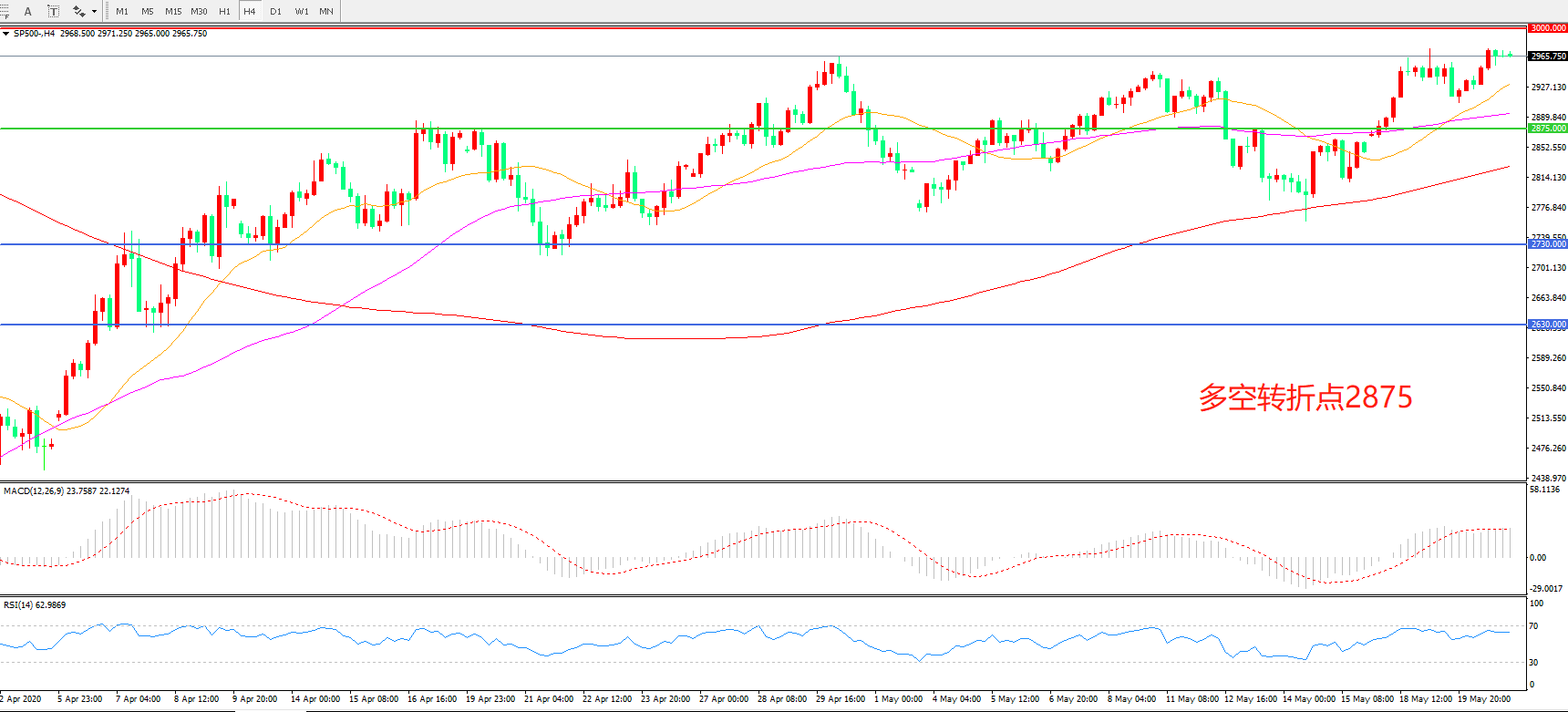Select the H1 timeframe button
Screen dimensions: 1568x712
pos(224,12)
